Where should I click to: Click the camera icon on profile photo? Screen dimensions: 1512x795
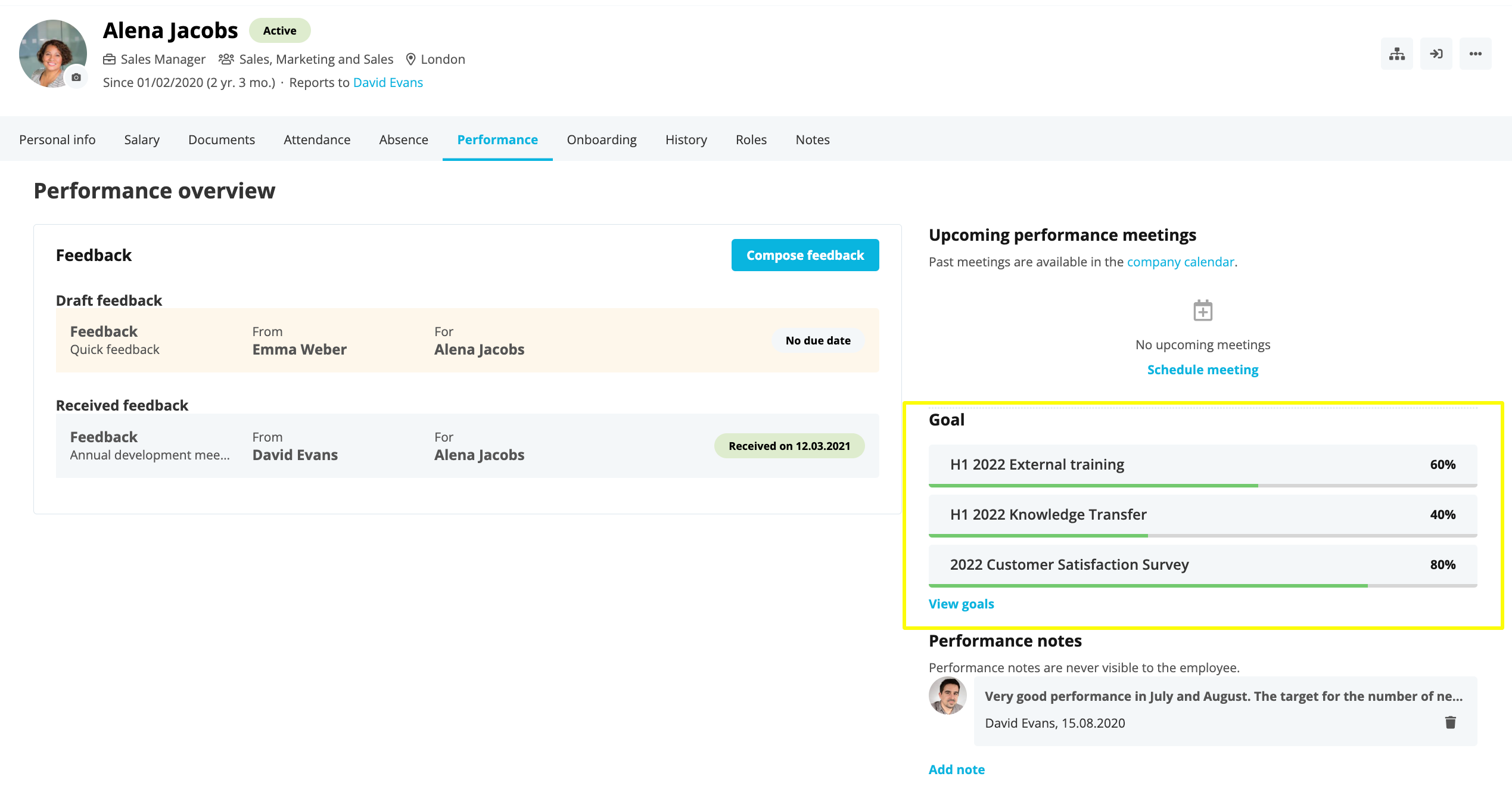tap(76, 77)
